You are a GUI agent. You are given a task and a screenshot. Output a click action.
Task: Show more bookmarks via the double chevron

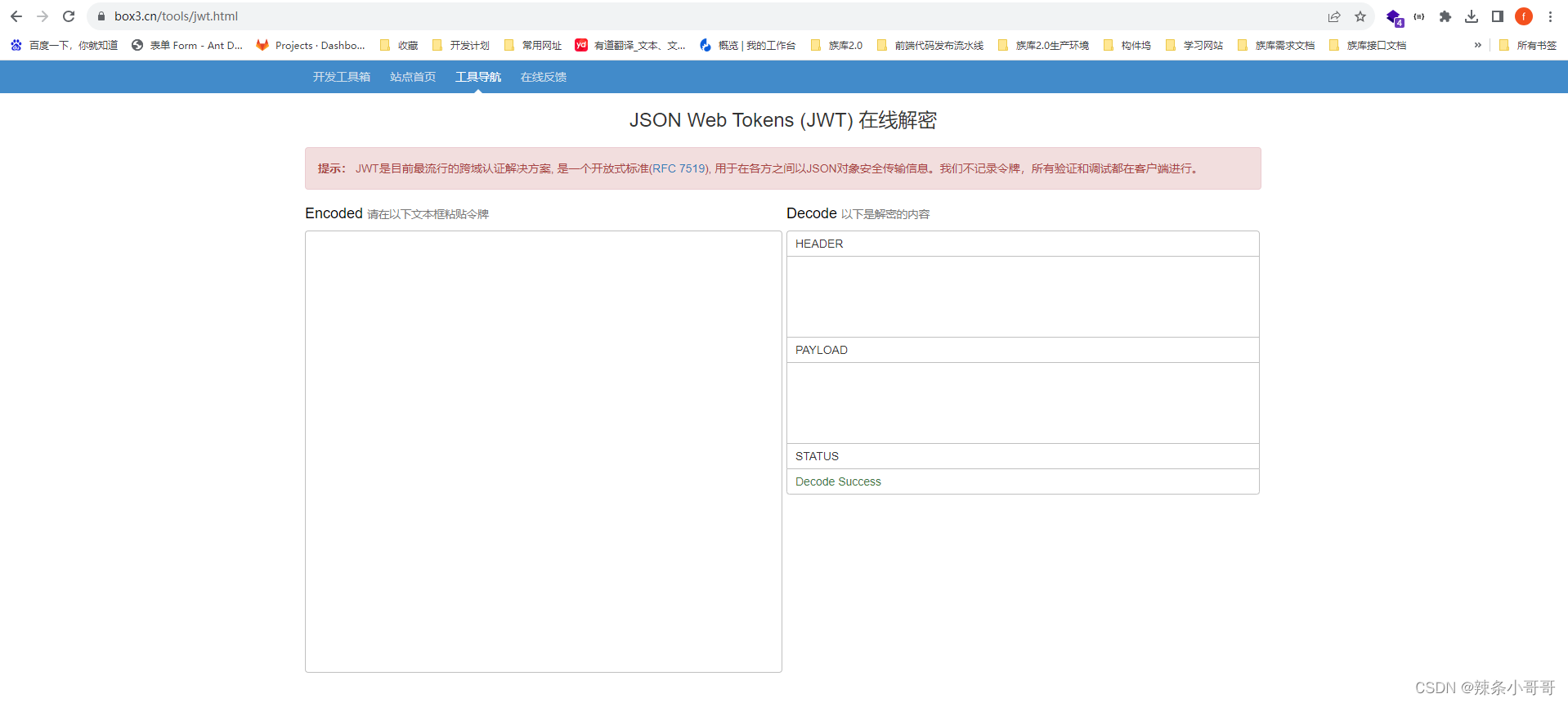[1477, 45]
